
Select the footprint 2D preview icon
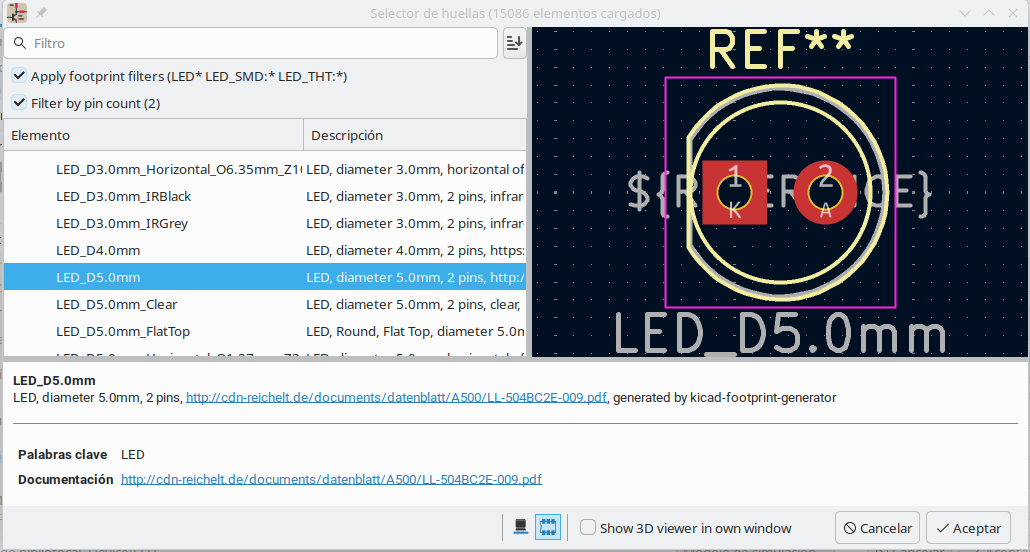click(x=548, y=527)
